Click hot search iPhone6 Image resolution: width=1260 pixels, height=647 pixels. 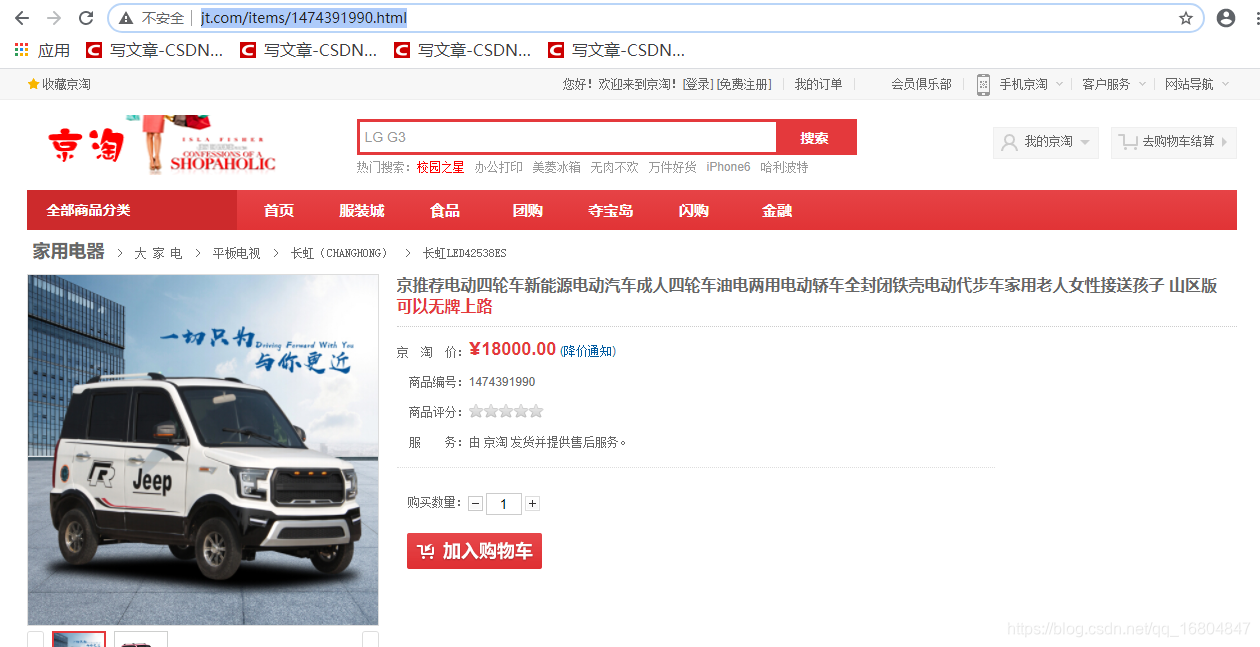(x=728, y=167)
